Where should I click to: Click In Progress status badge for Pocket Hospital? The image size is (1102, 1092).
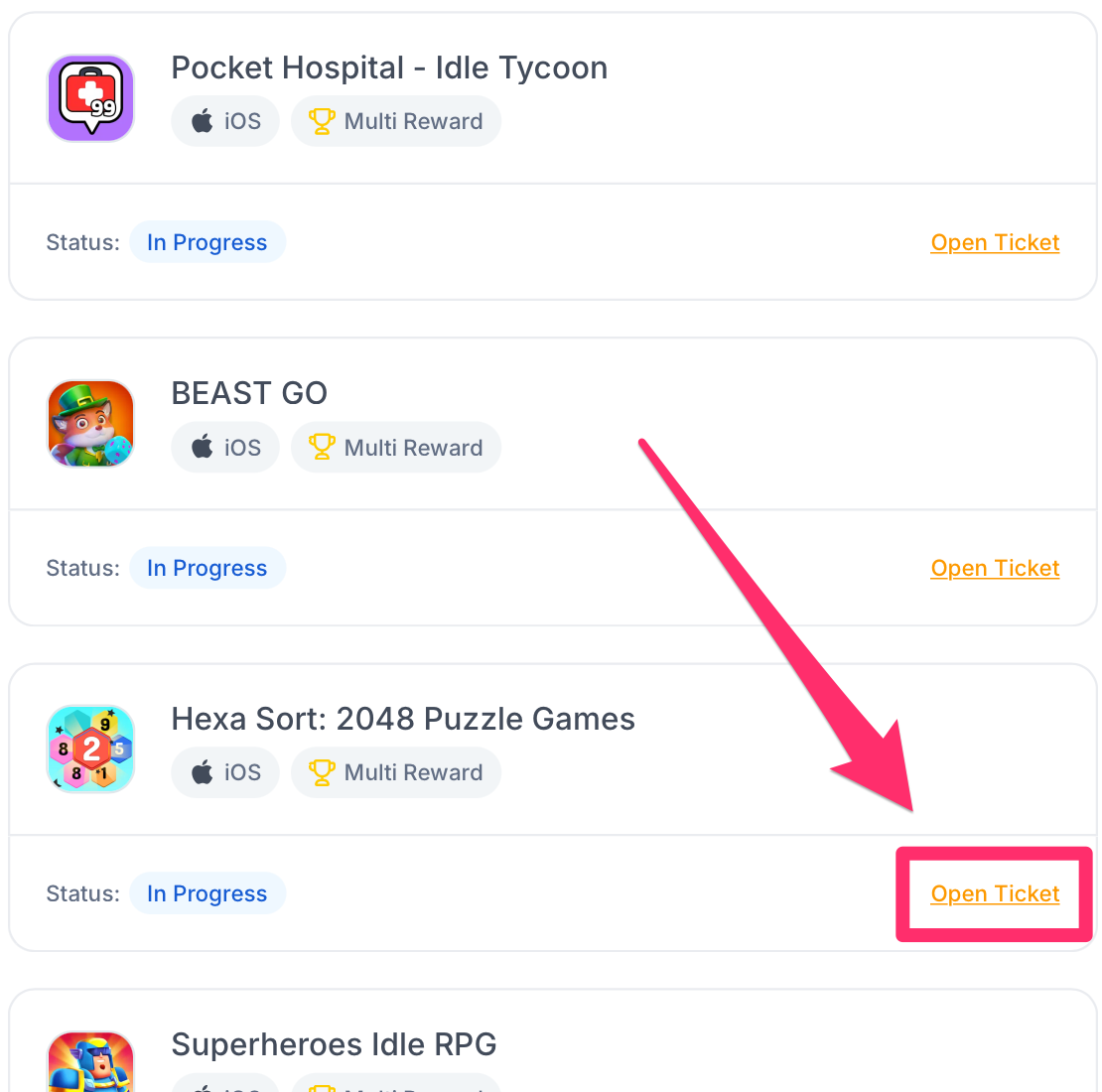(x=207, y=242)
